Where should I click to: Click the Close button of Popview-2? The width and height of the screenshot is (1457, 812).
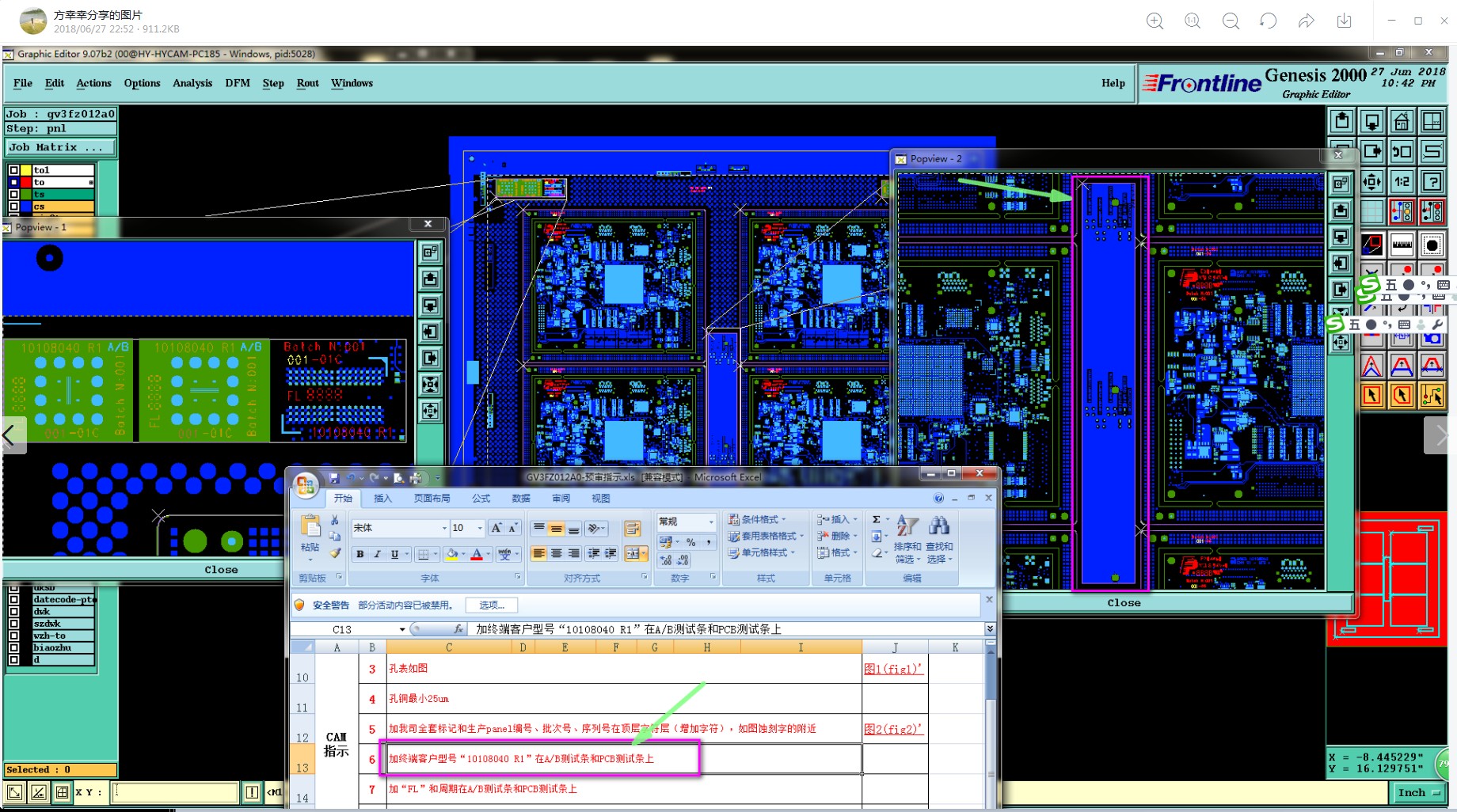point(1124,603)
